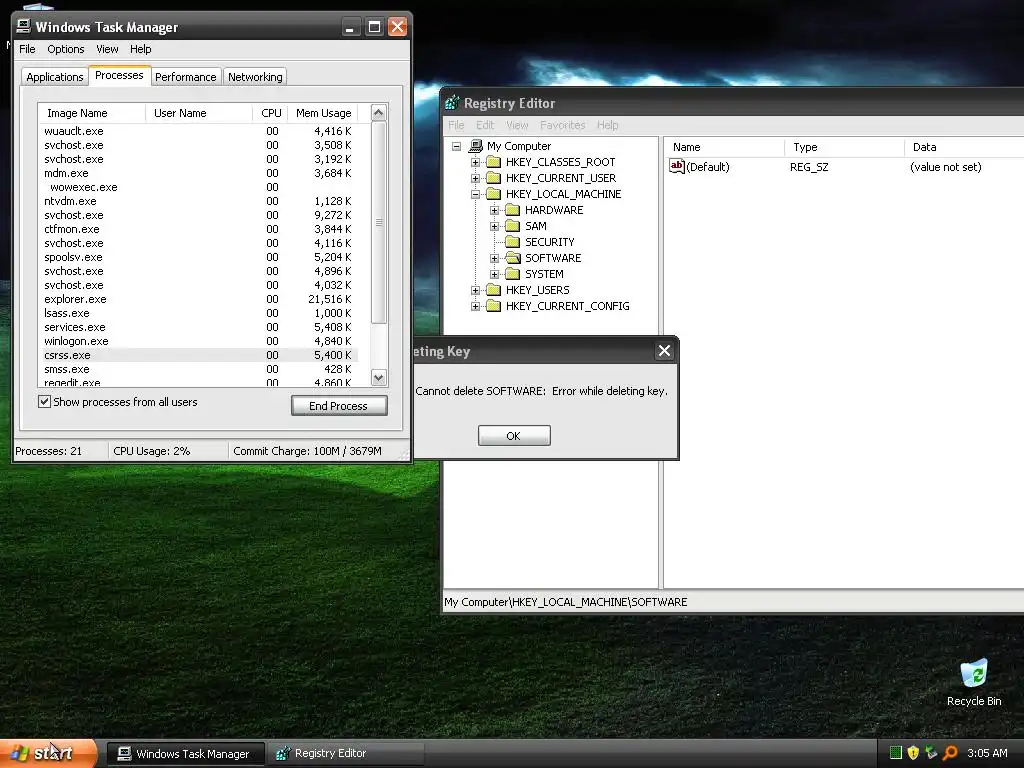Toggle Show processes from all users checkbox
The width and height of the screenshot is (1024, 768).
tap(44, 402)
